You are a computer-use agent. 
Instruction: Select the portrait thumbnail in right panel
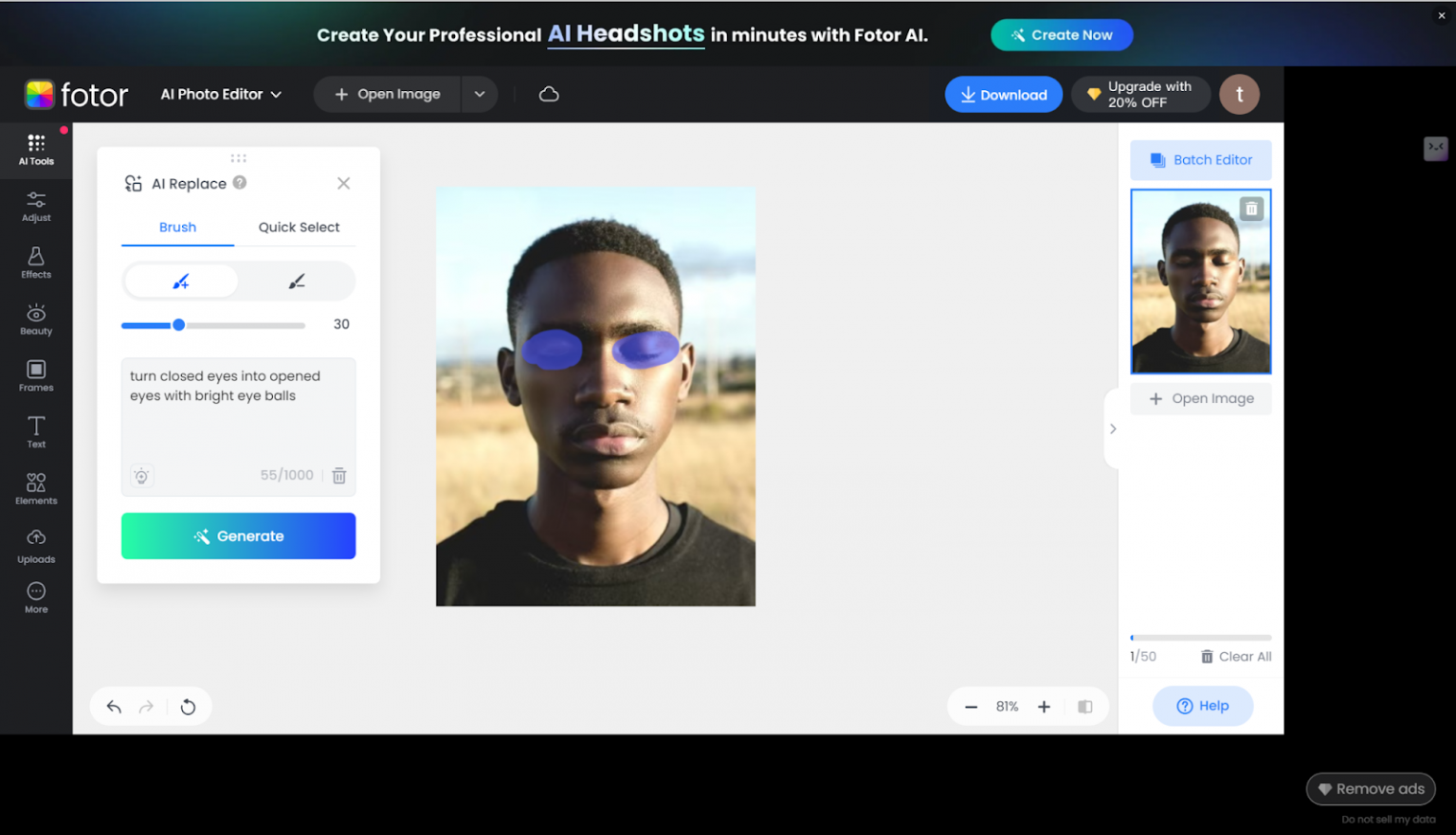click(x=1200, y=281)
